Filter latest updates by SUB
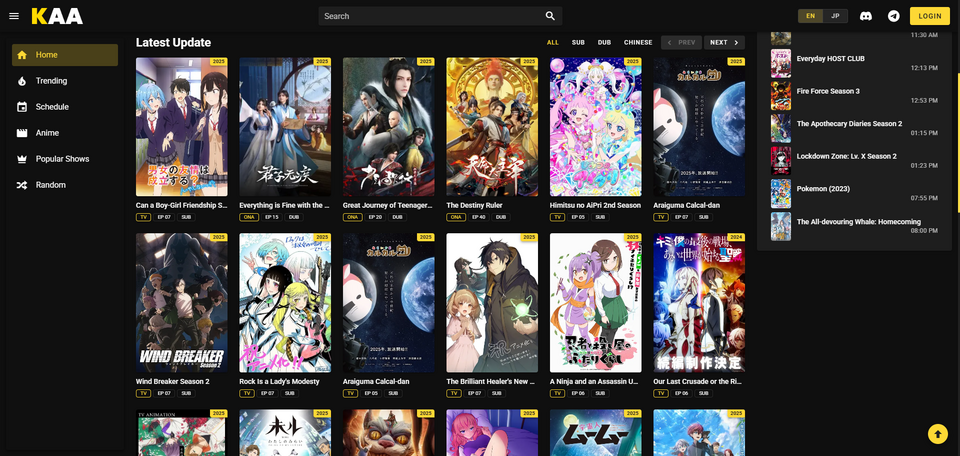This screenshot has width=960, height=456. coord(578,42)
